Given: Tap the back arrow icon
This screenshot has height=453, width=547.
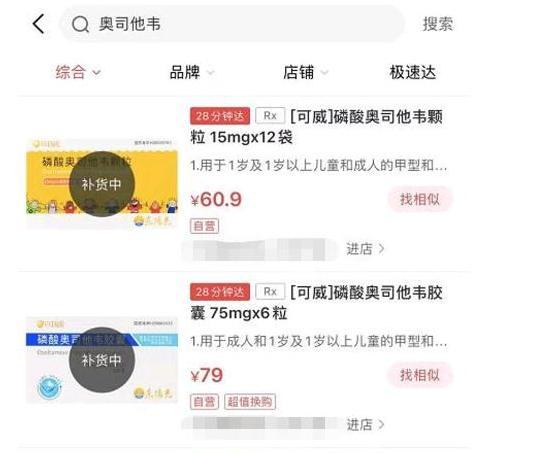Looking at the screenshot, I should 38,24.
